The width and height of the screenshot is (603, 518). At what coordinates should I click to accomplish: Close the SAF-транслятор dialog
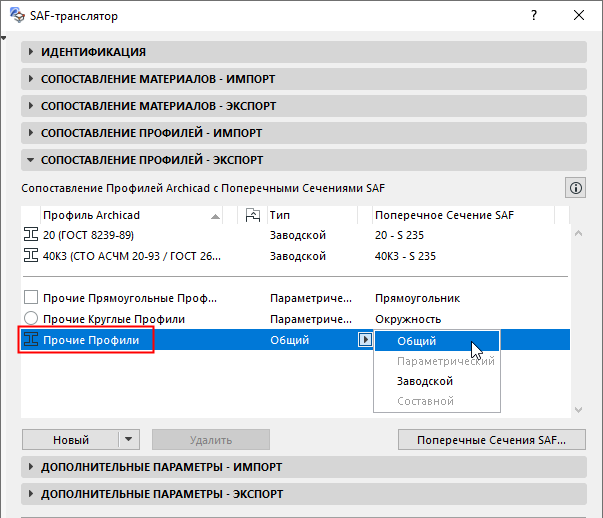pos(579,15)
